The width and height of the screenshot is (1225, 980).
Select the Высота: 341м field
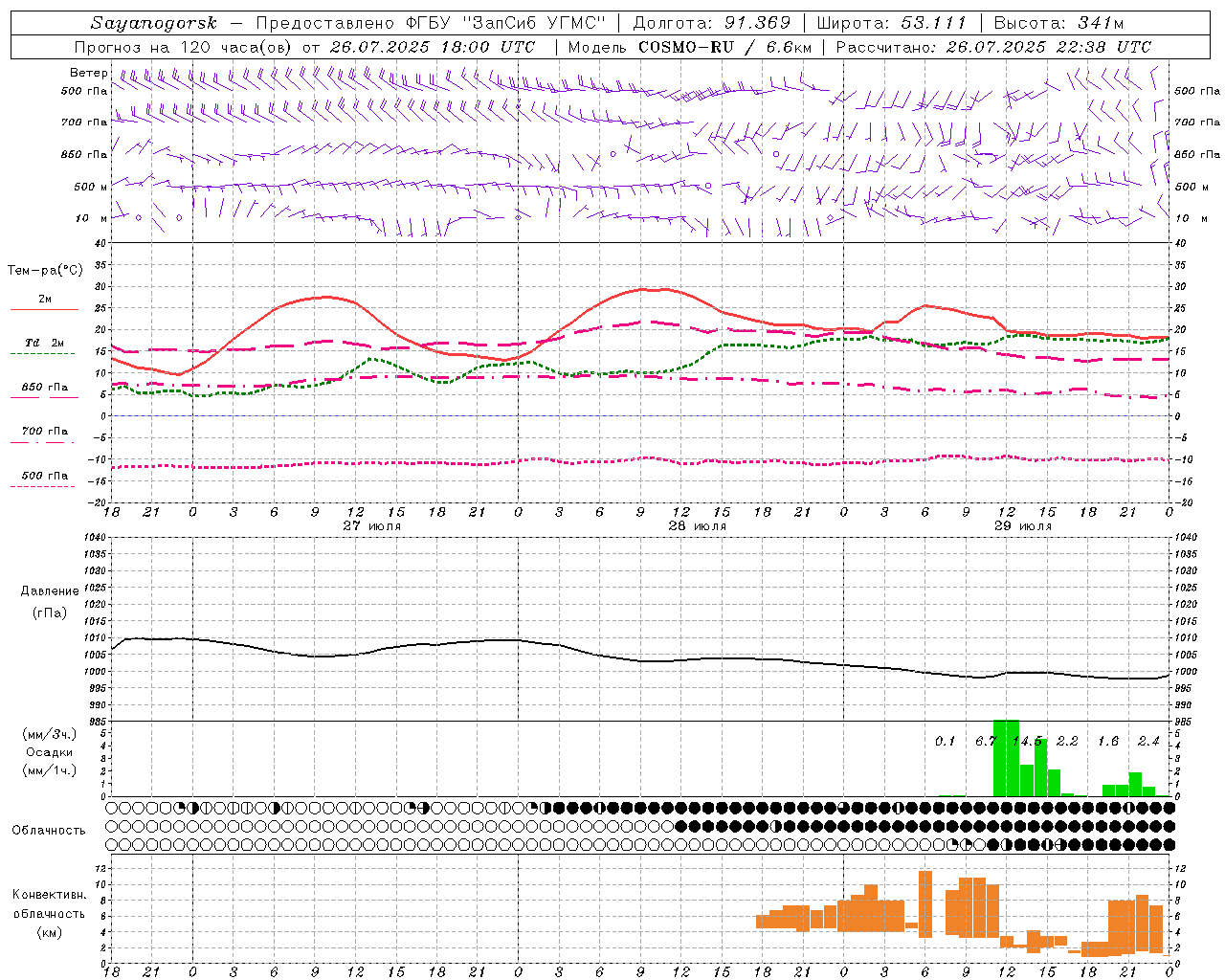(1058, 23)
